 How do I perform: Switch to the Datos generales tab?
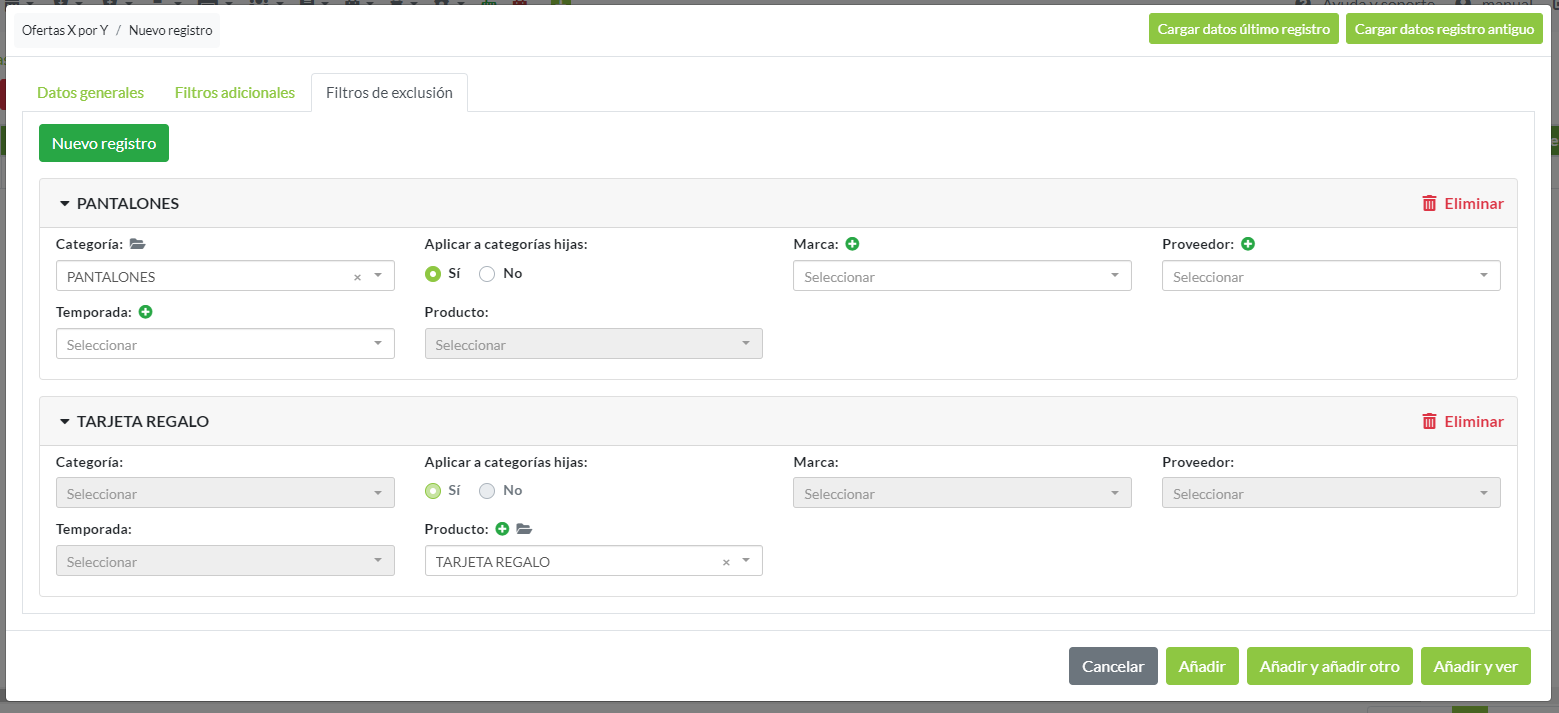[x=90, y=92]
